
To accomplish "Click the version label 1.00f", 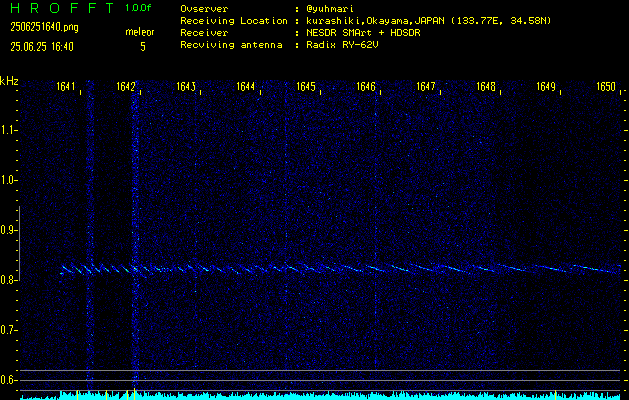I will point(138,8).
